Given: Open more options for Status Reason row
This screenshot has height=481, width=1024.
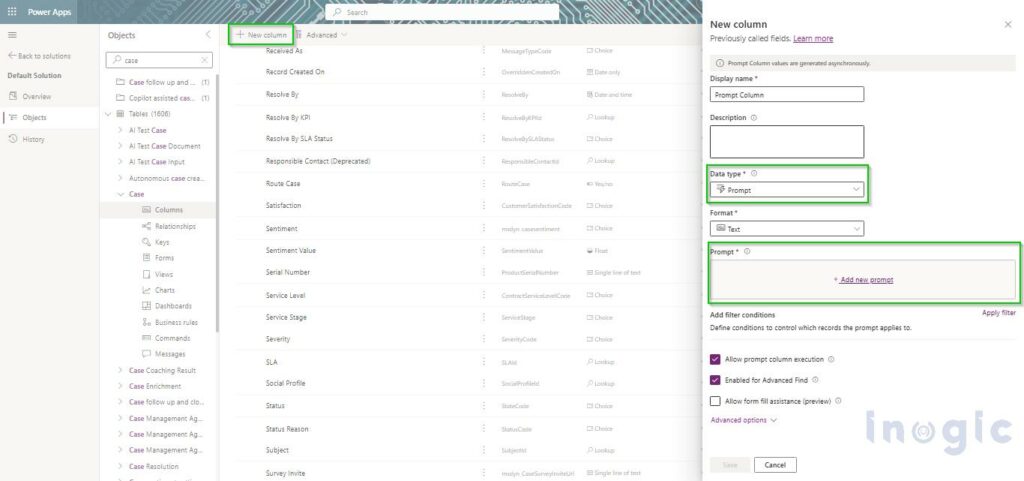Looking at the screenshot, I should (x=483, y=429).
